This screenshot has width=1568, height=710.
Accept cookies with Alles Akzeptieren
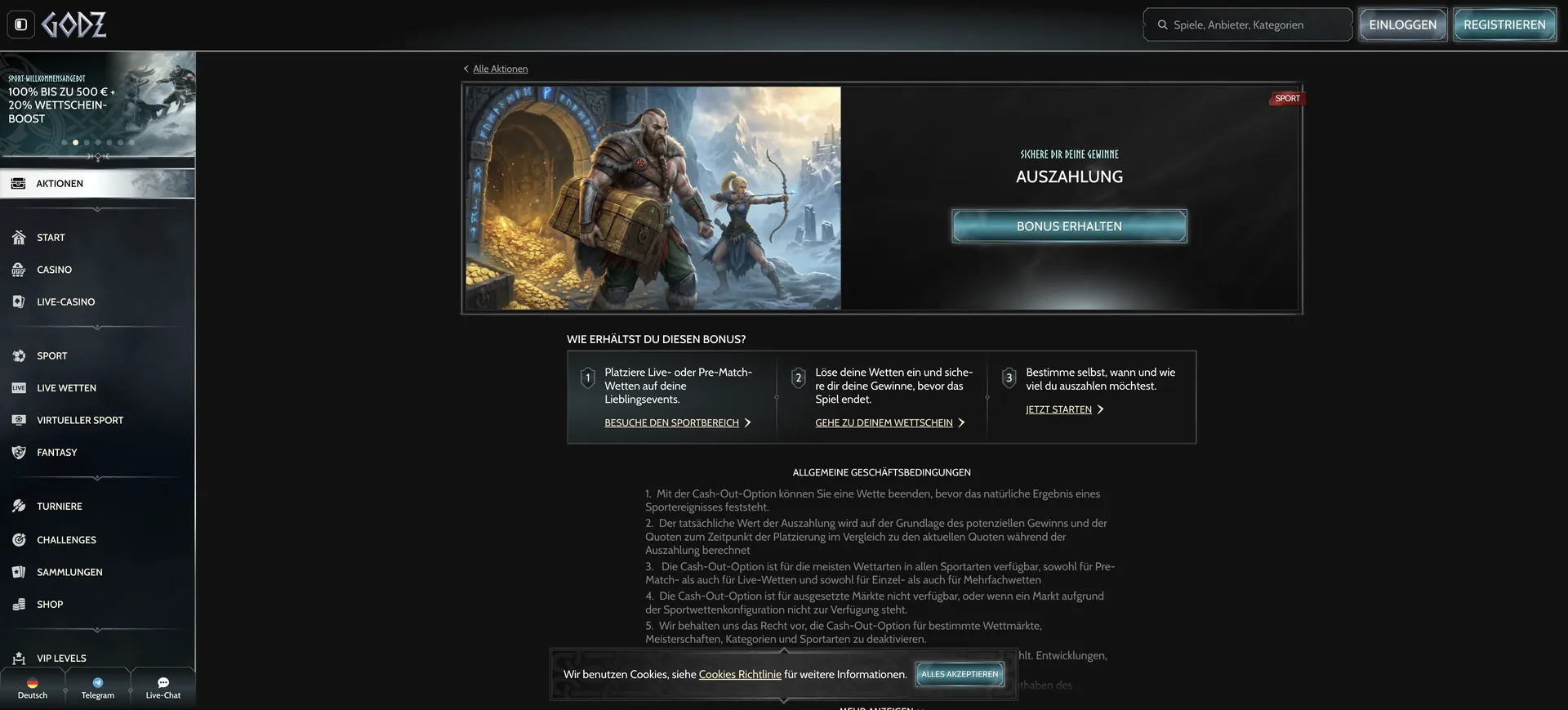pyautogui.click(x=960, y=674)
